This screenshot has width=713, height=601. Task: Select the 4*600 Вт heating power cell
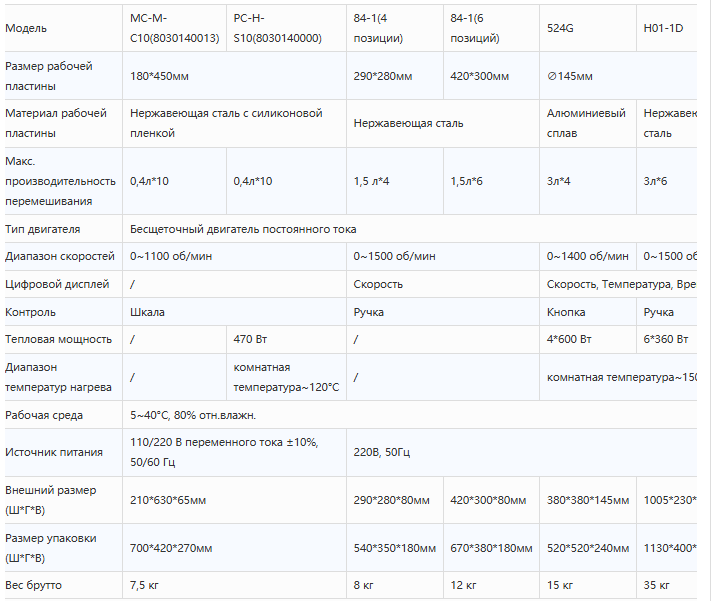click(x=587, y=339)
